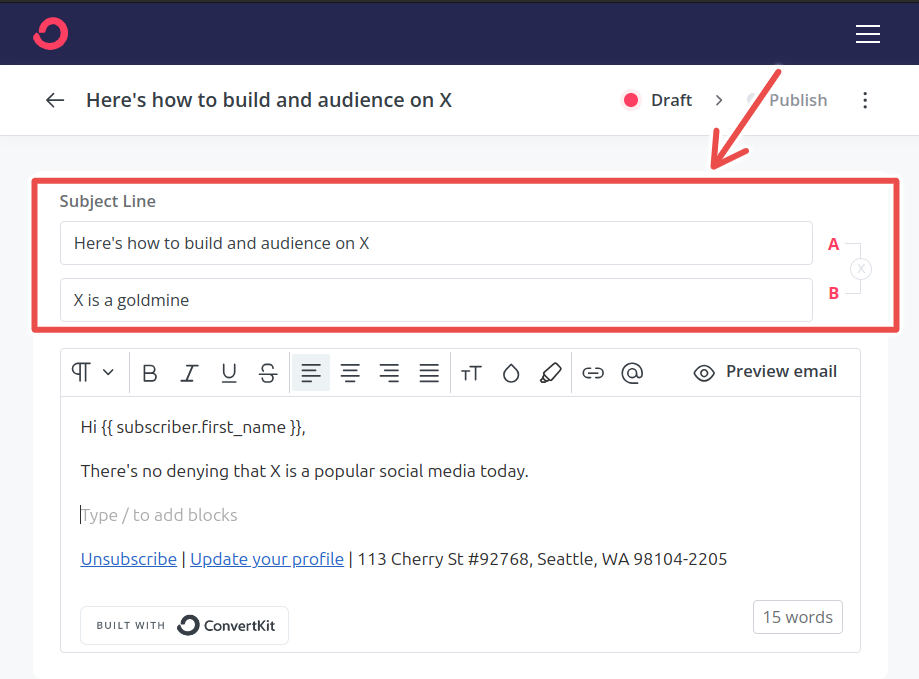Apply underline to text
The image size is (919, 679).
(228, 372)
